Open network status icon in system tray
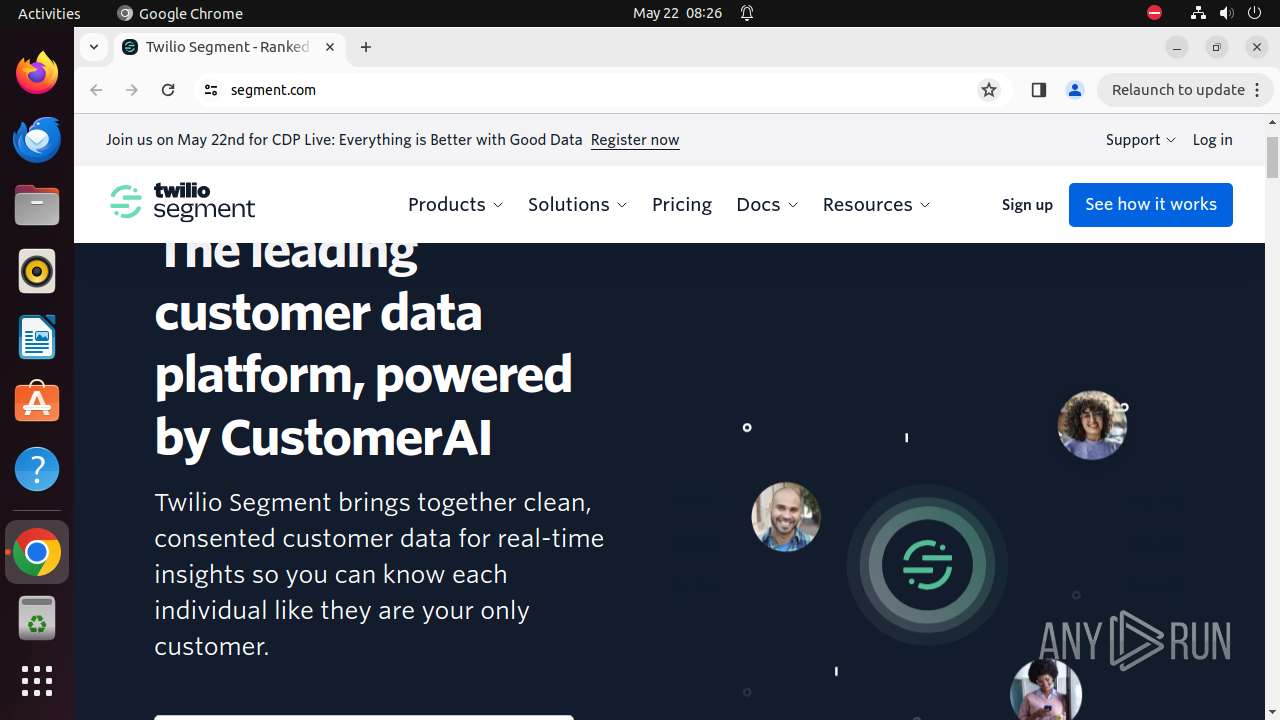 [x=1198, y=13]
